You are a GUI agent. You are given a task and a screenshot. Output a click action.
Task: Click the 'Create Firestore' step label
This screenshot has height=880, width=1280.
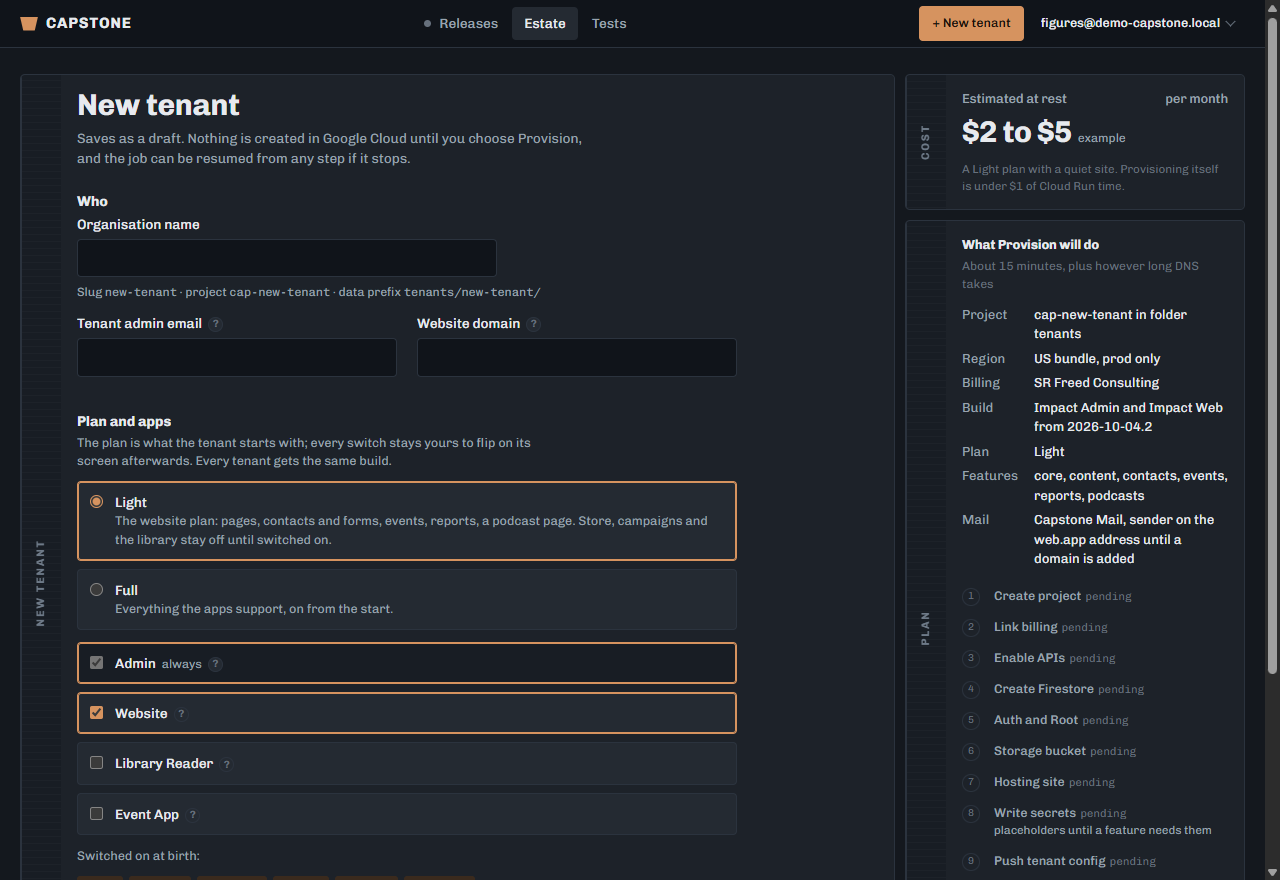click(1044, 689)
